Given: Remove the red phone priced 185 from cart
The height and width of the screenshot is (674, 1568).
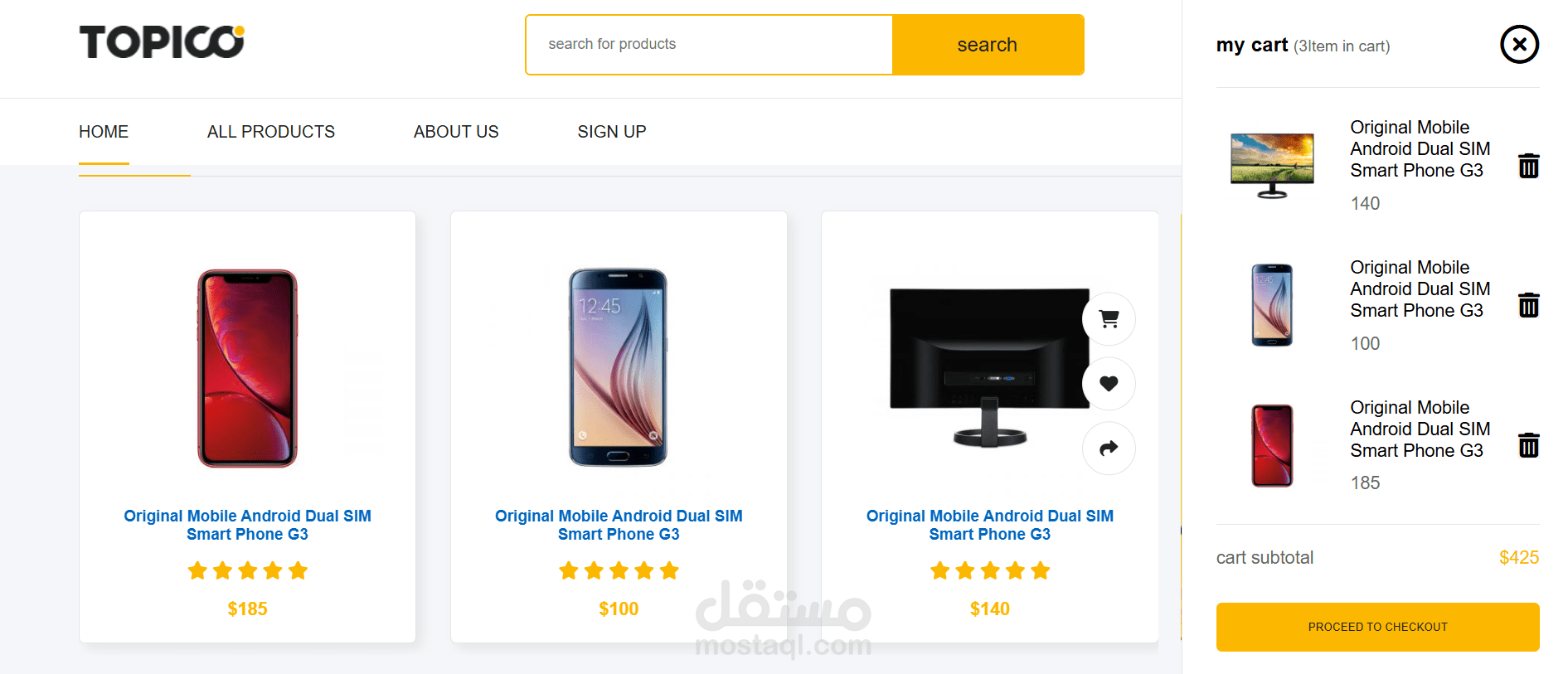Looking at the screenshot, I should point(1528,446).
